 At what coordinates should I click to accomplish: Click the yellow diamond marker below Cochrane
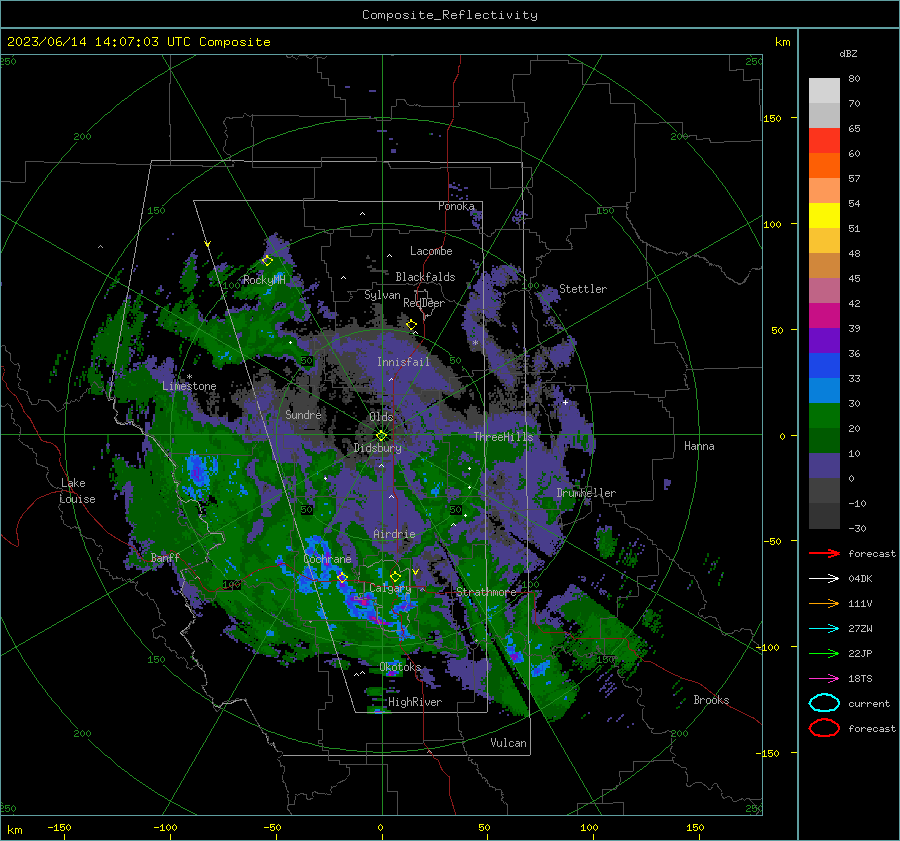tap(343, 577)
